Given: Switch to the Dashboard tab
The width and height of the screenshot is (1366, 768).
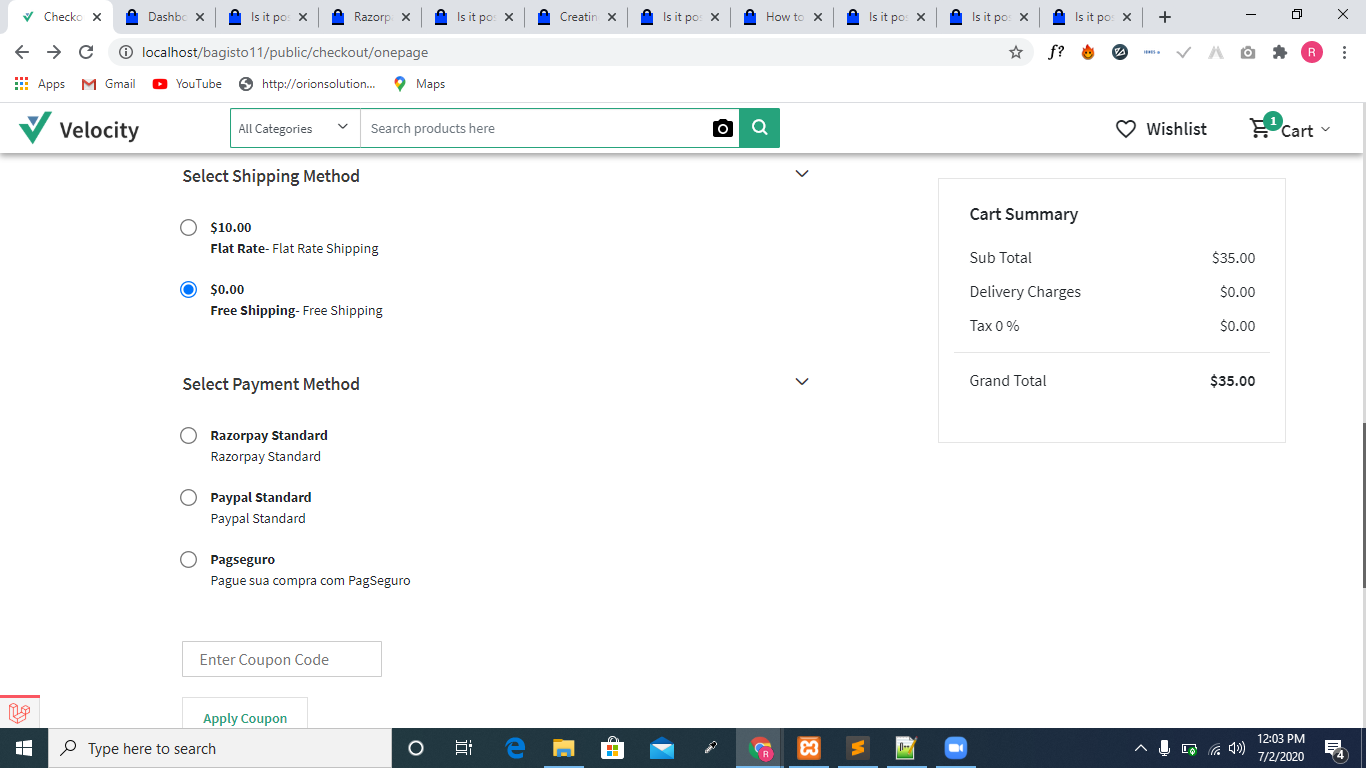Looking at the screenshot, I should point(163,17).
